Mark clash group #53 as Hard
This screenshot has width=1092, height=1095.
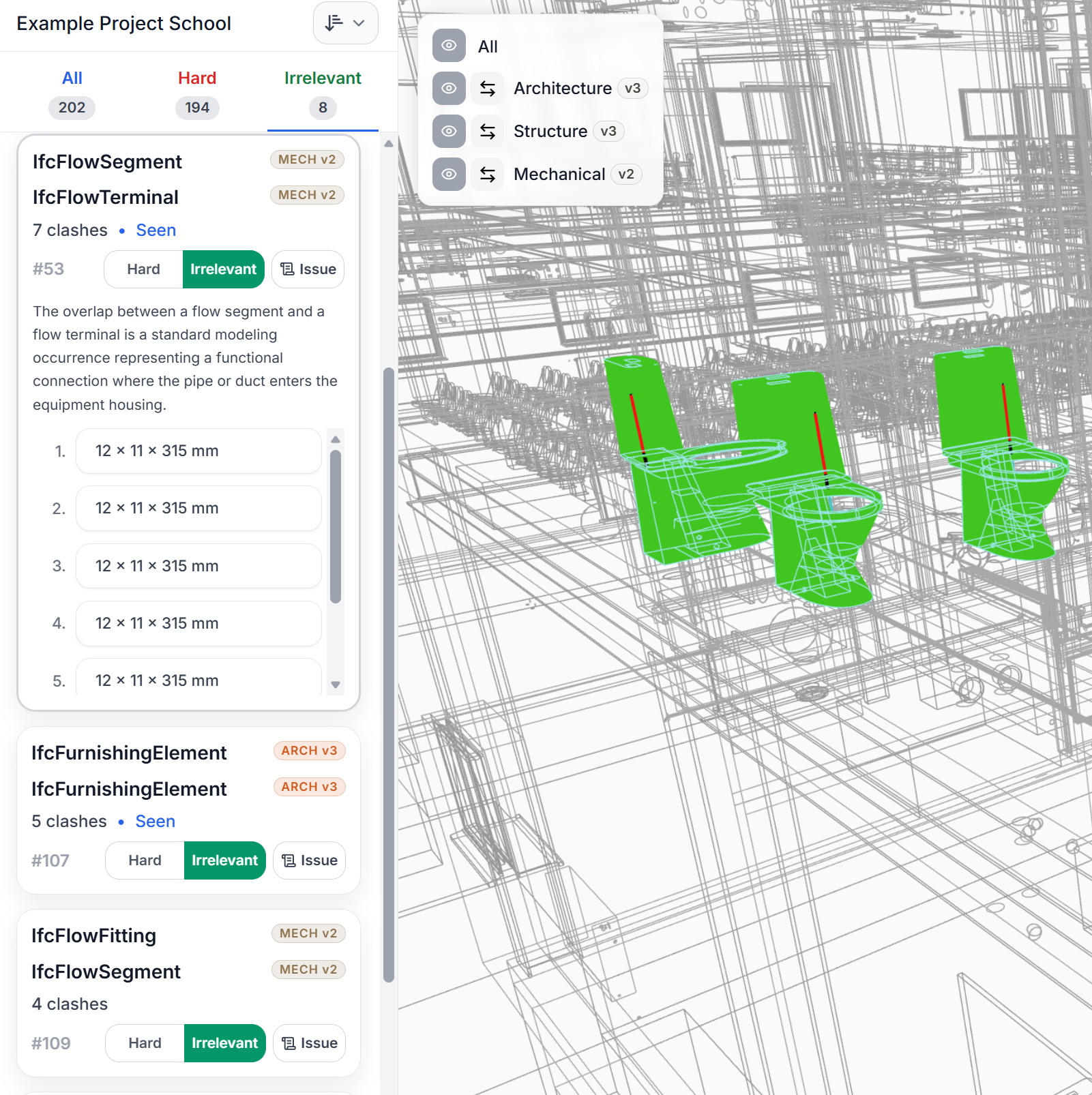tap(144, 269)
